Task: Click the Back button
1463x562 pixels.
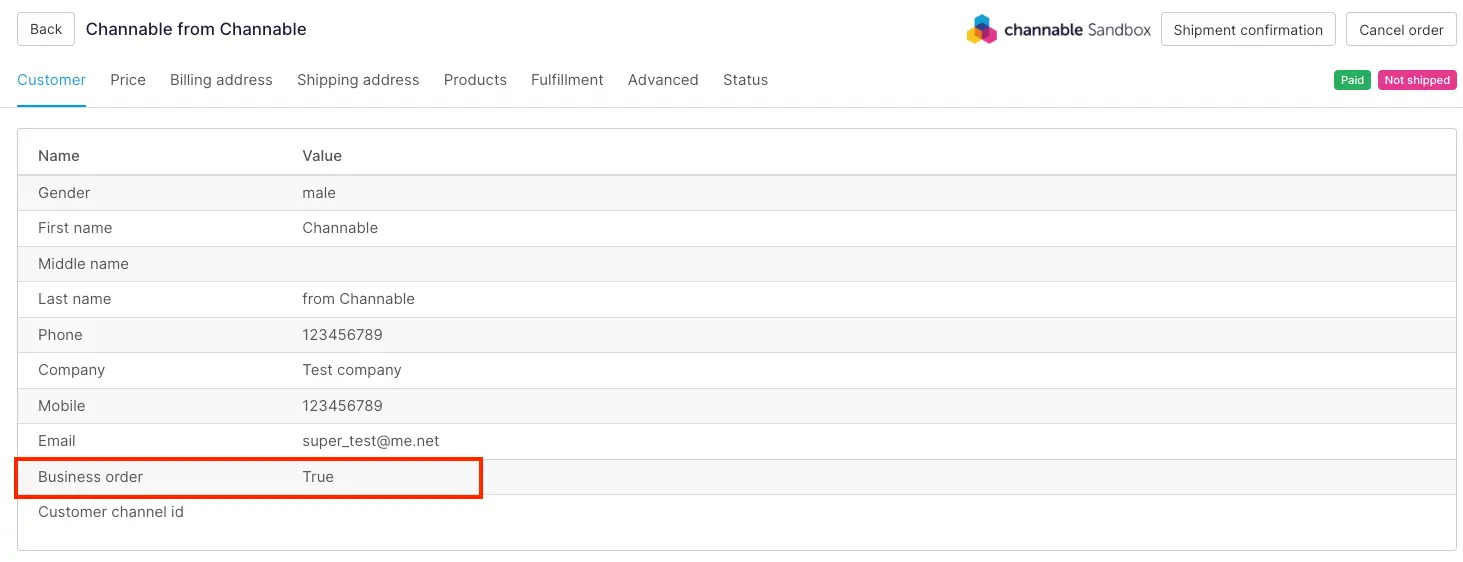Action: coord(46,29)
